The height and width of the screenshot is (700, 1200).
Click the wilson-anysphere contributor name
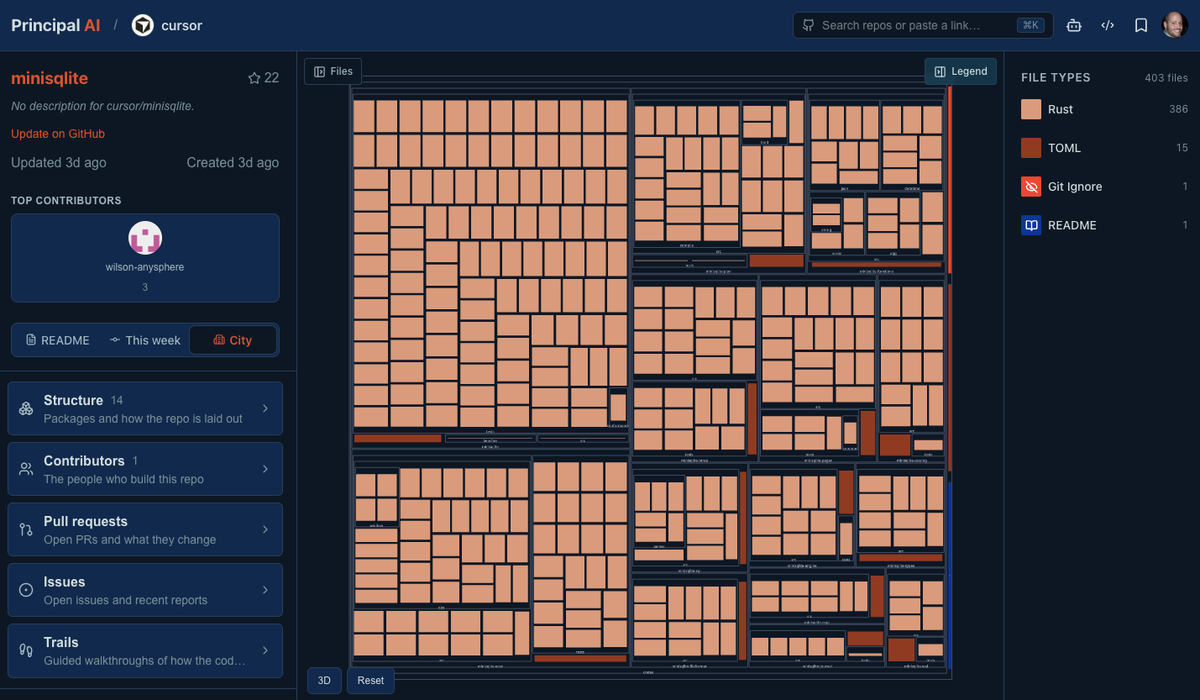click(145, 267)
